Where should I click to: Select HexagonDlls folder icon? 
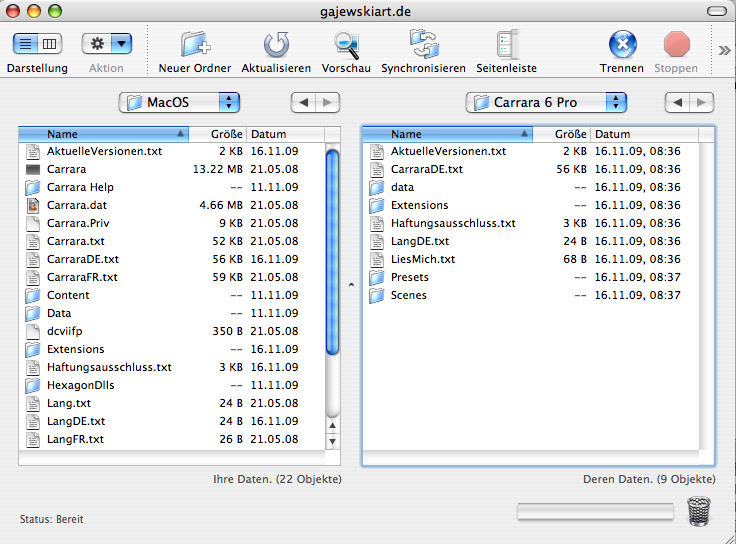coord(33,385)
